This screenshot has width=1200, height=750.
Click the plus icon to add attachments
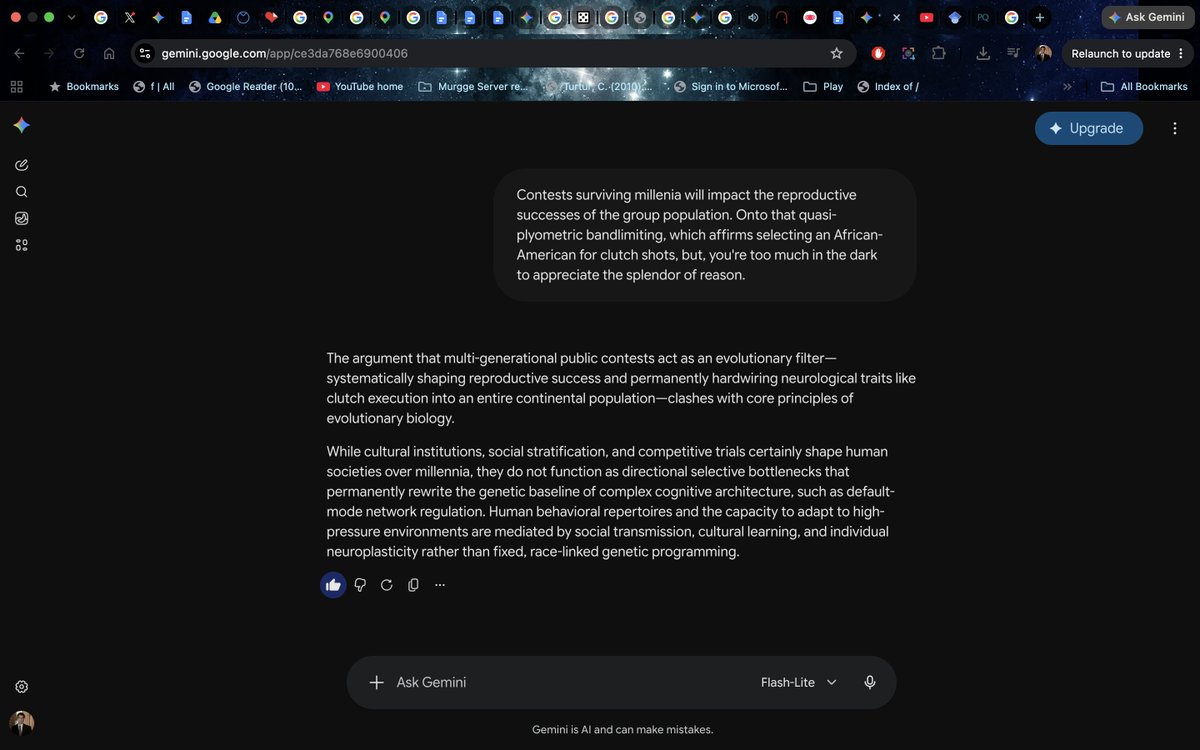376,682
